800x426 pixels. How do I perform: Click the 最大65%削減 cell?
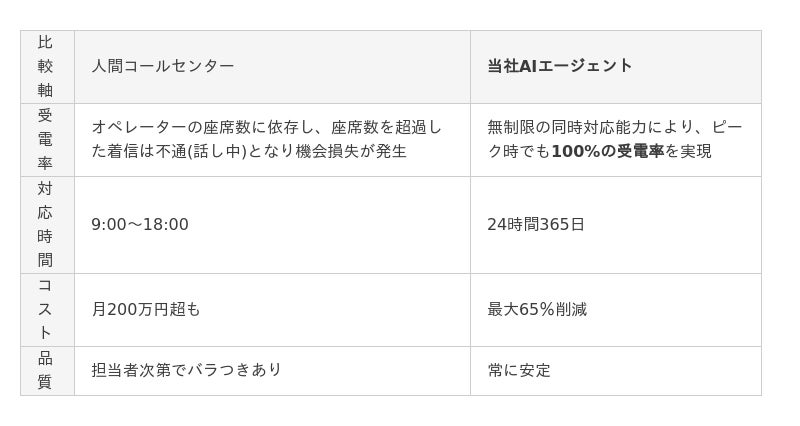click(616, 310)
